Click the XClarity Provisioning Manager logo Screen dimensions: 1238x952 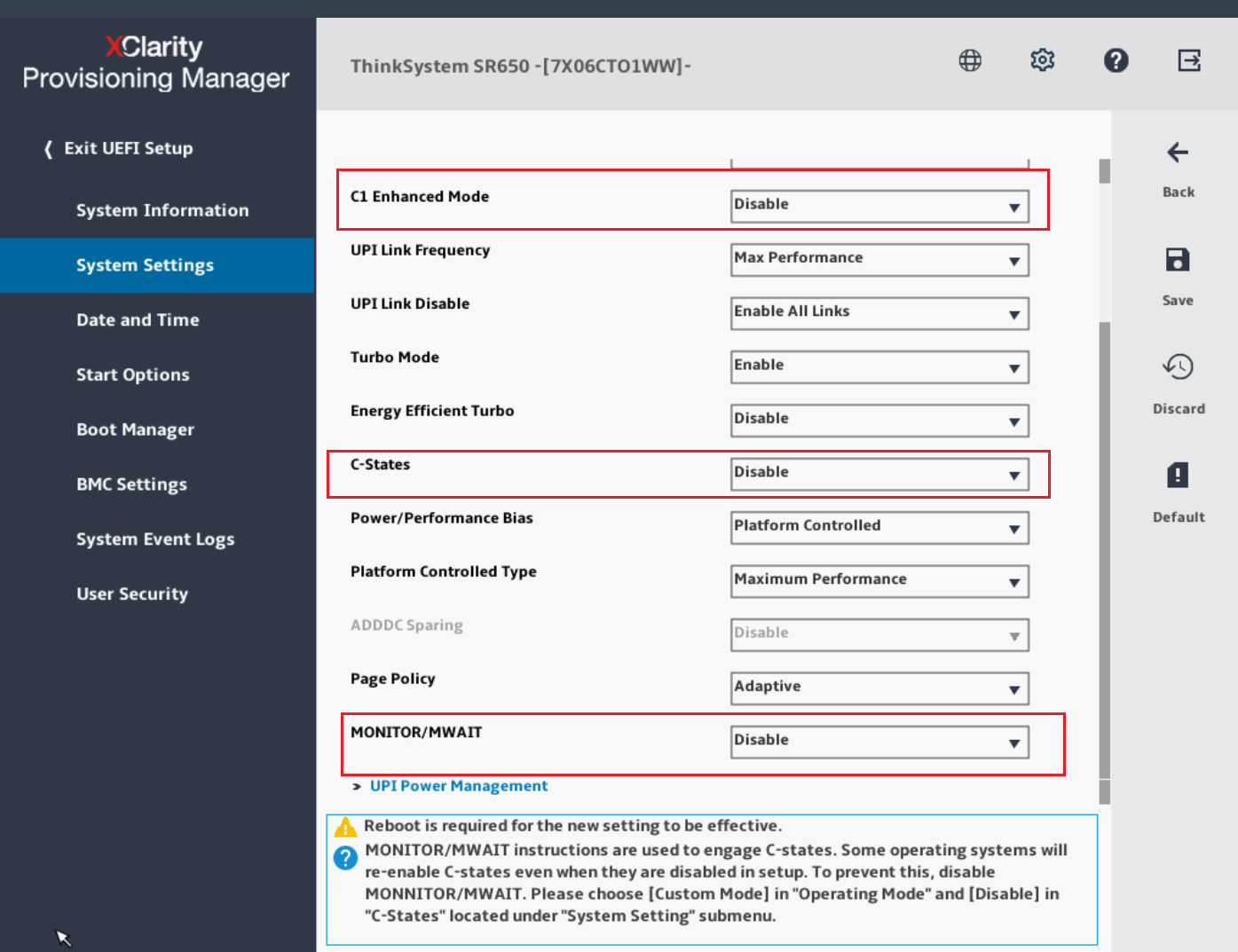156,62
